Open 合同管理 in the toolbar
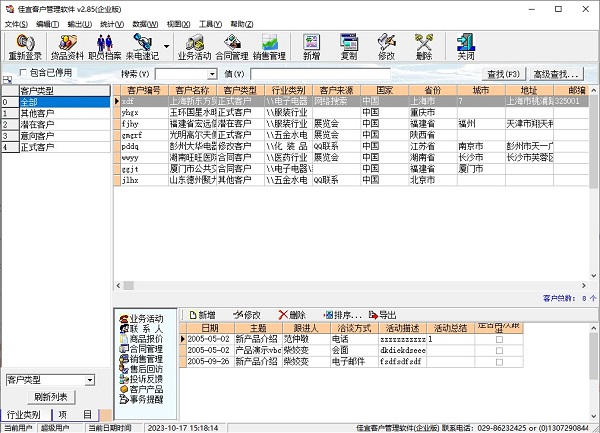Screen dimensions: 600x433 point(233,47)
